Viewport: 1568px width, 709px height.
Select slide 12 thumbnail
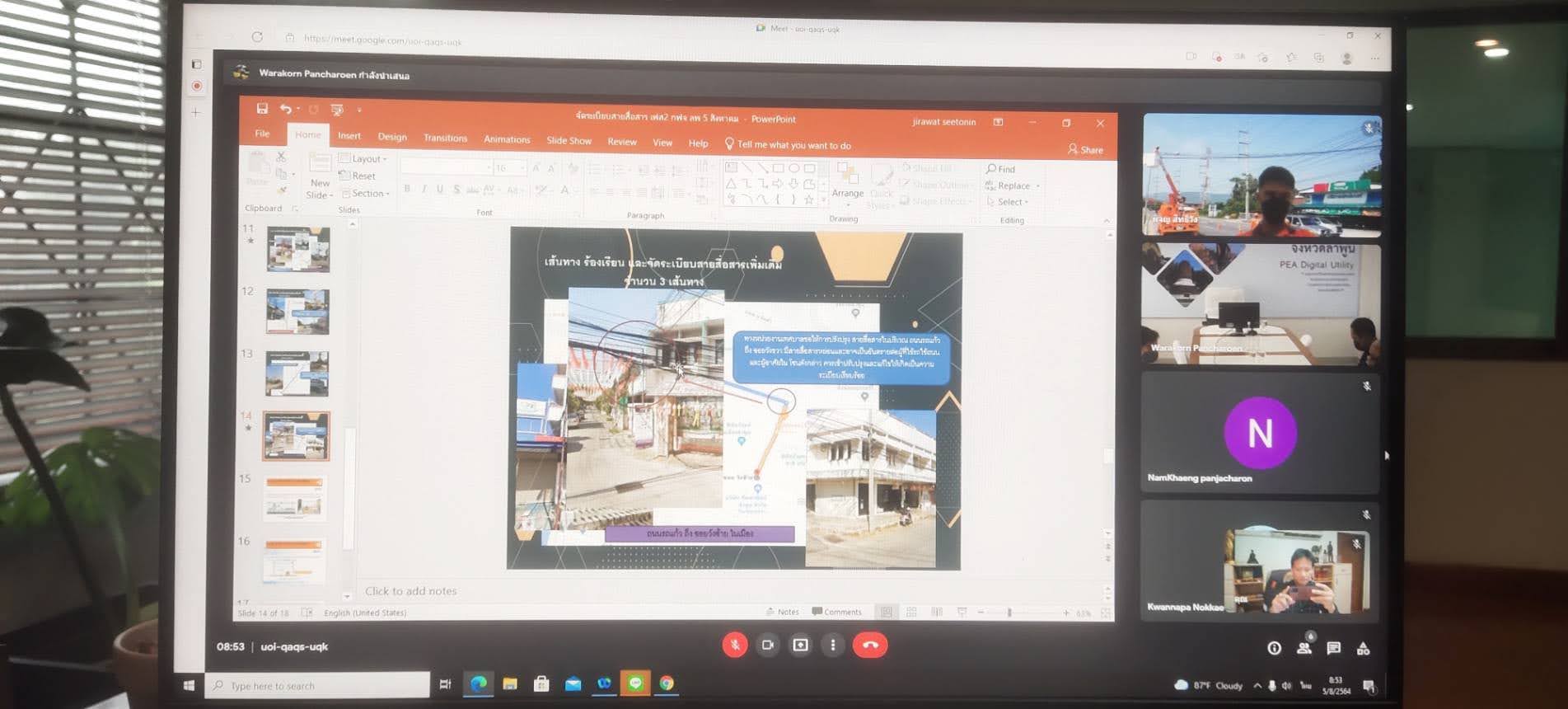[x=297, y=312]
